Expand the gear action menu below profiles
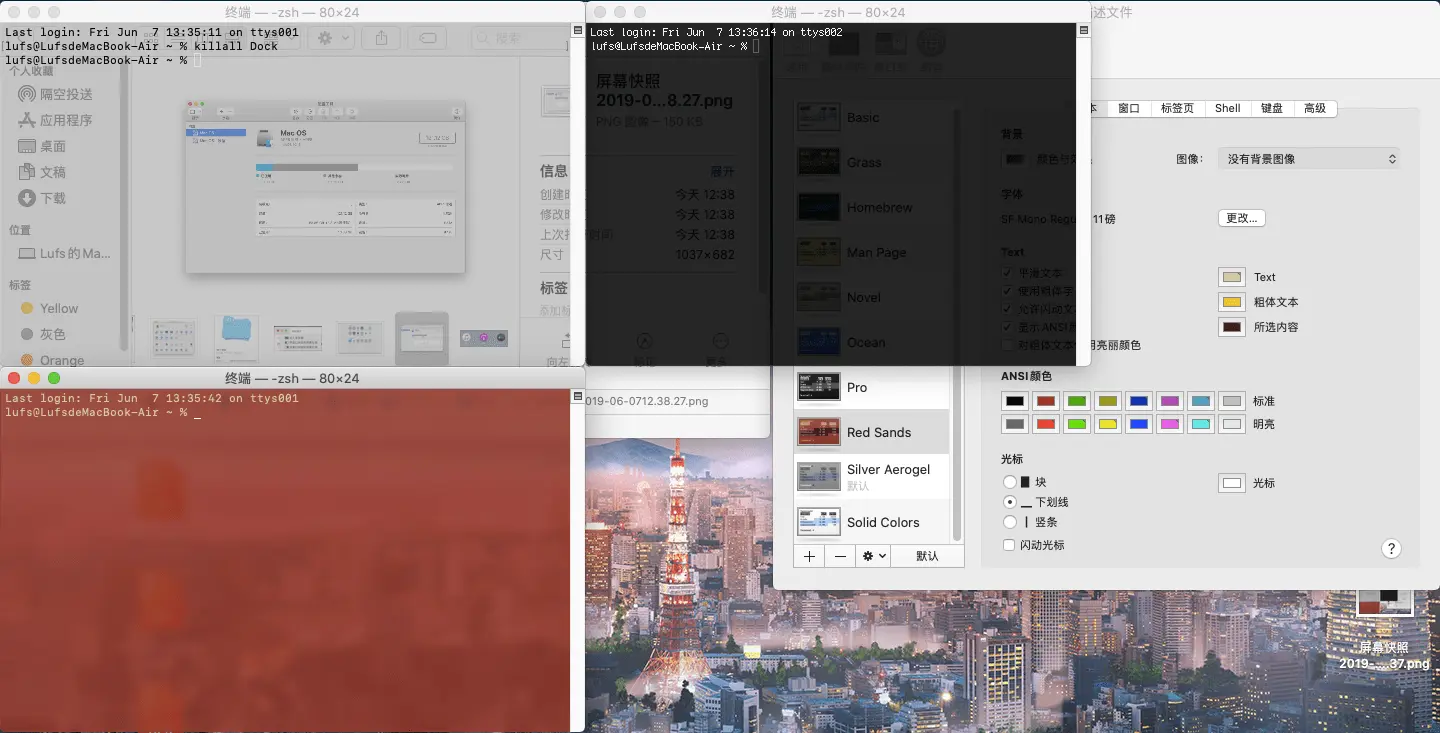Screen dimensions: 1440x733 click(873, 556)
